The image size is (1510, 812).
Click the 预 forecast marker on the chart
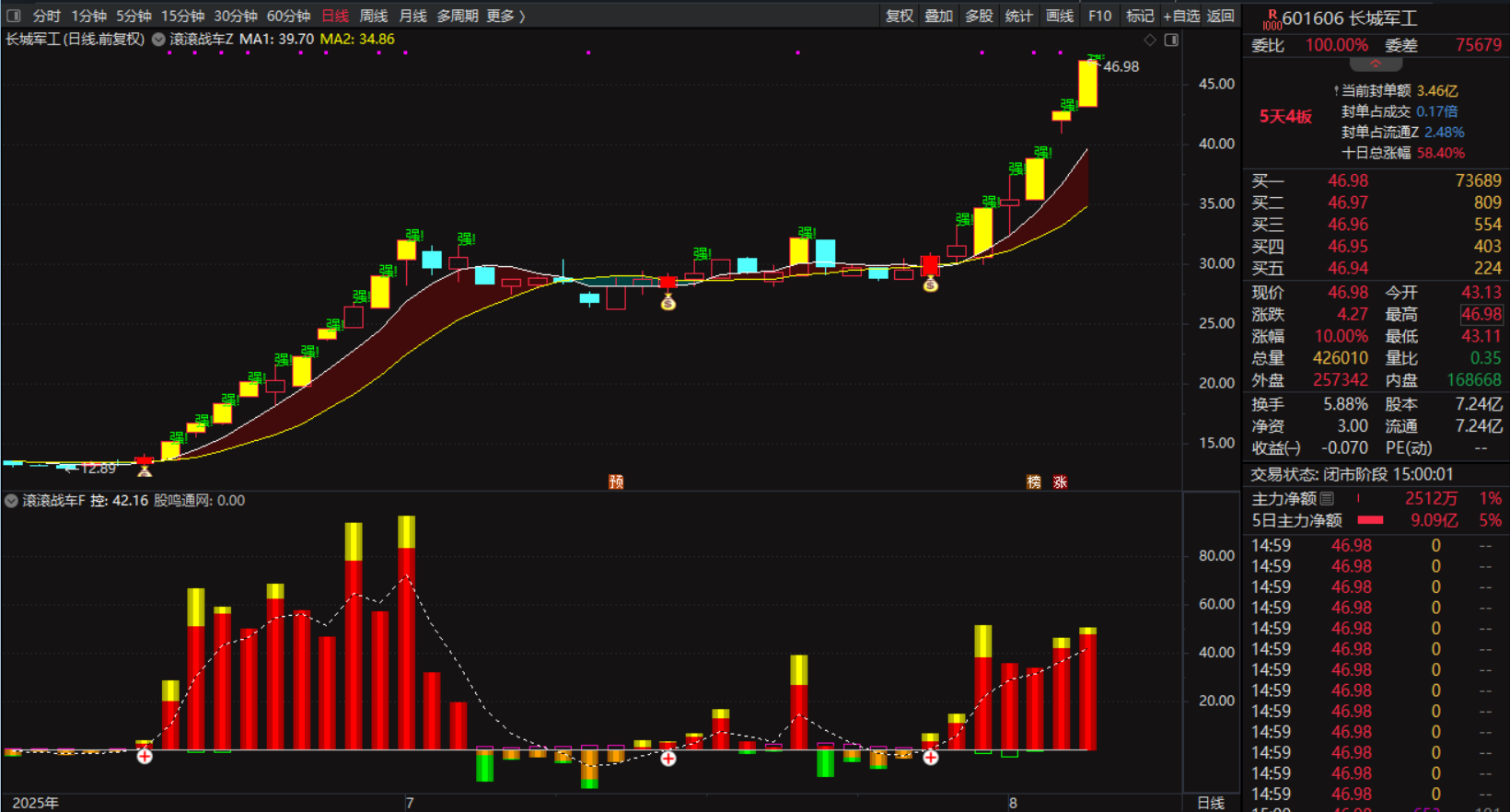(616, 481)
